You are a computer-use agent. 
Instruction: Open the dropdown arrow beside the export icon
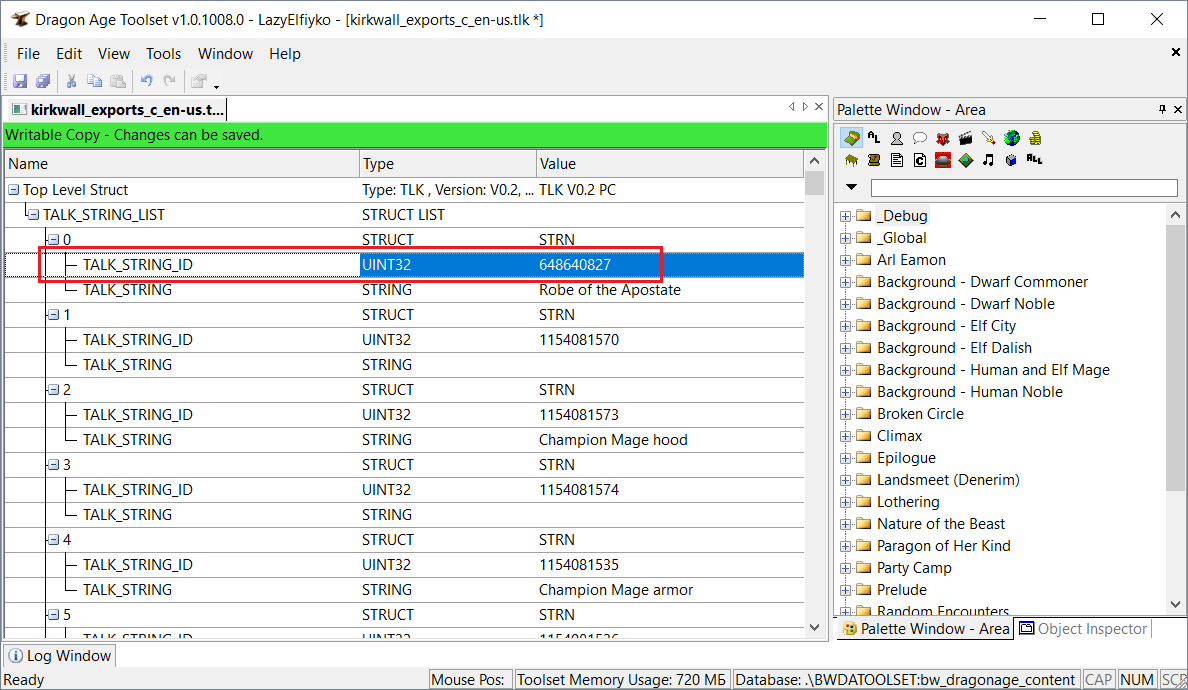216,86
